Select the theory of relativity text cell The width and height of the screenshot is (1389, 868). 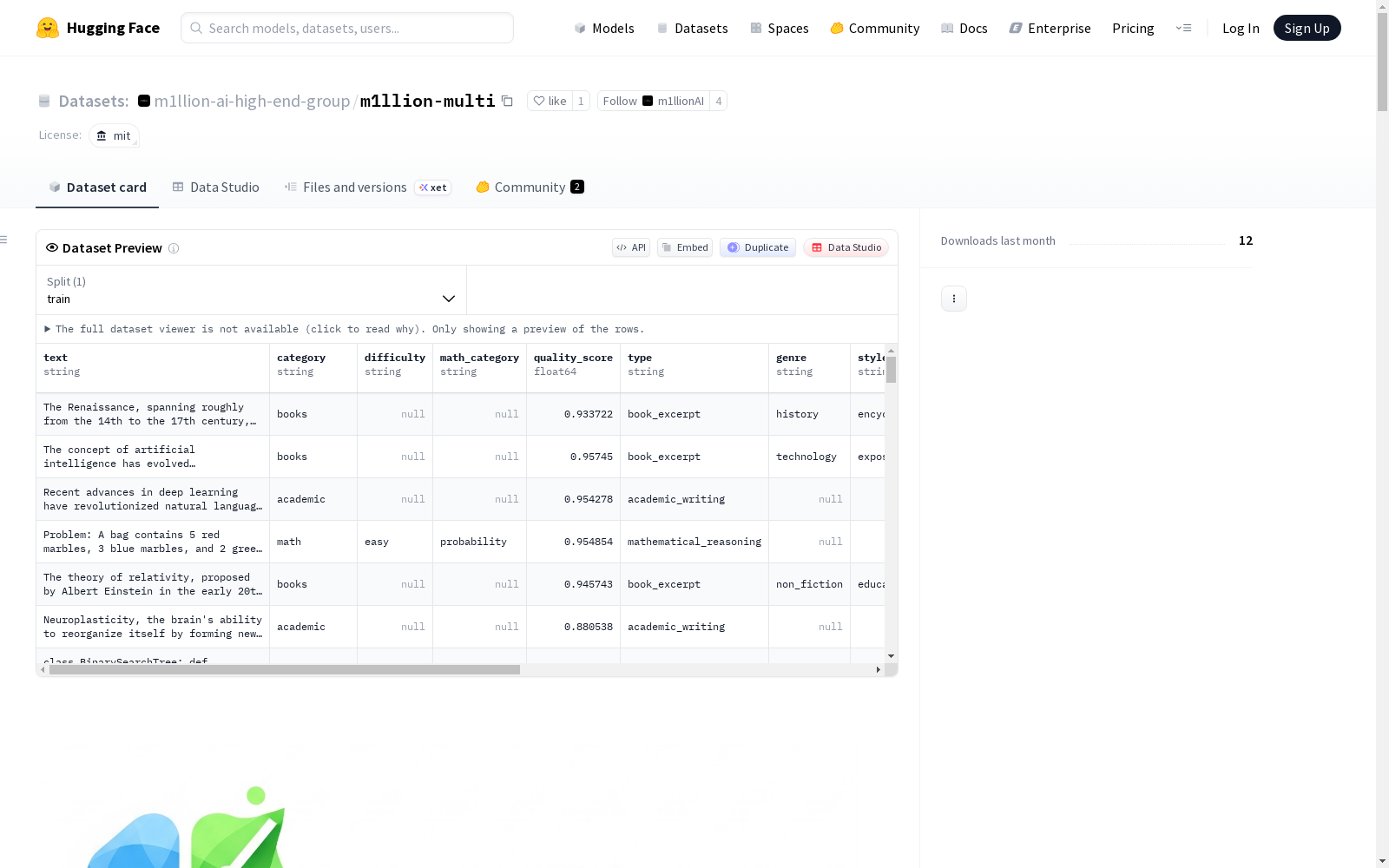click(153, 584)
